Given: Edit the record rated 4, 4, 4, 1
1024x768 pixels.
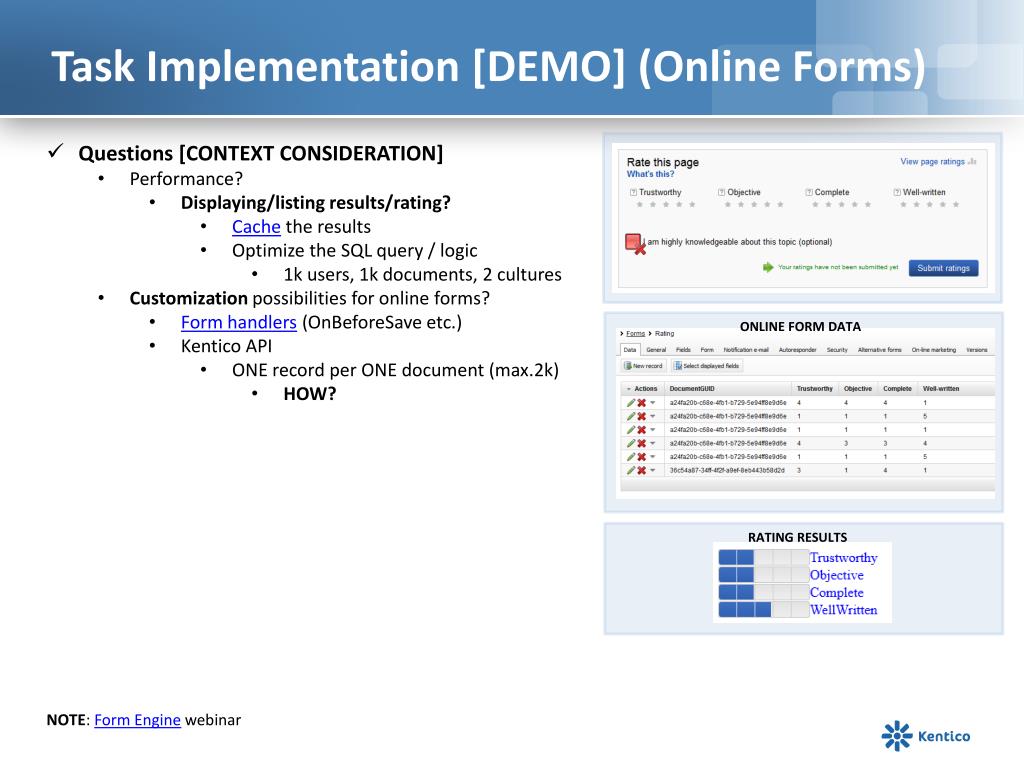Looking at the screenshot, I should tap(631, 403).
